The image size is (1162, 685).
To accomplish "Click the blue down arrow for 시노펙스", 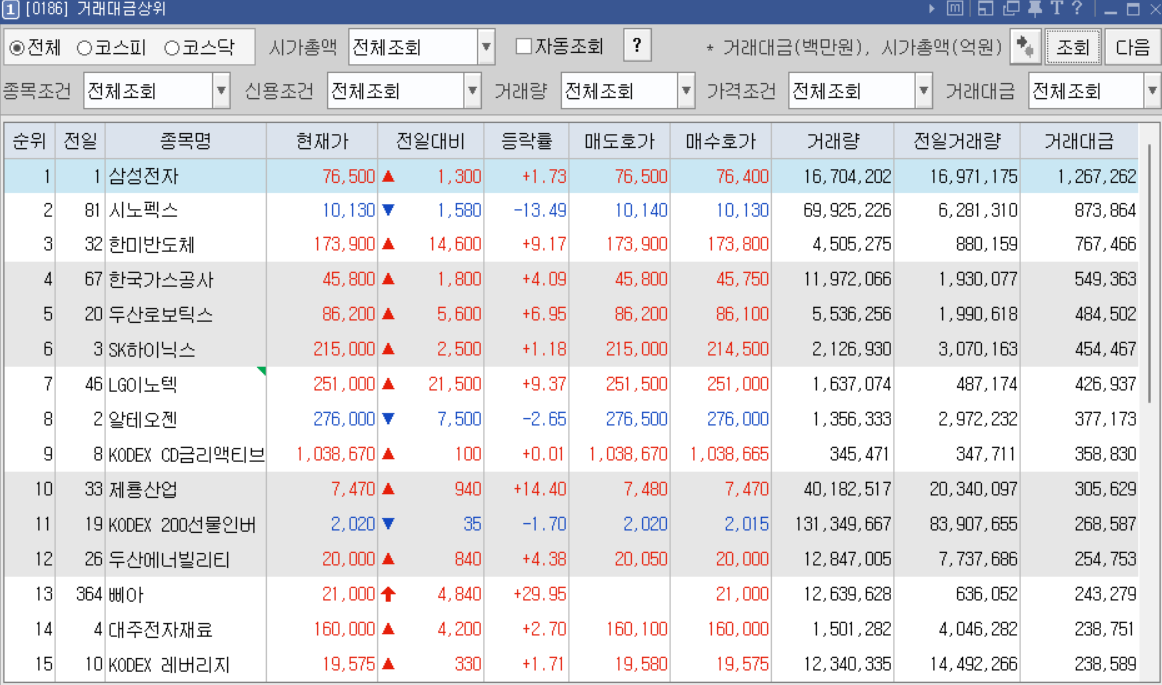I will click(388, 211).
